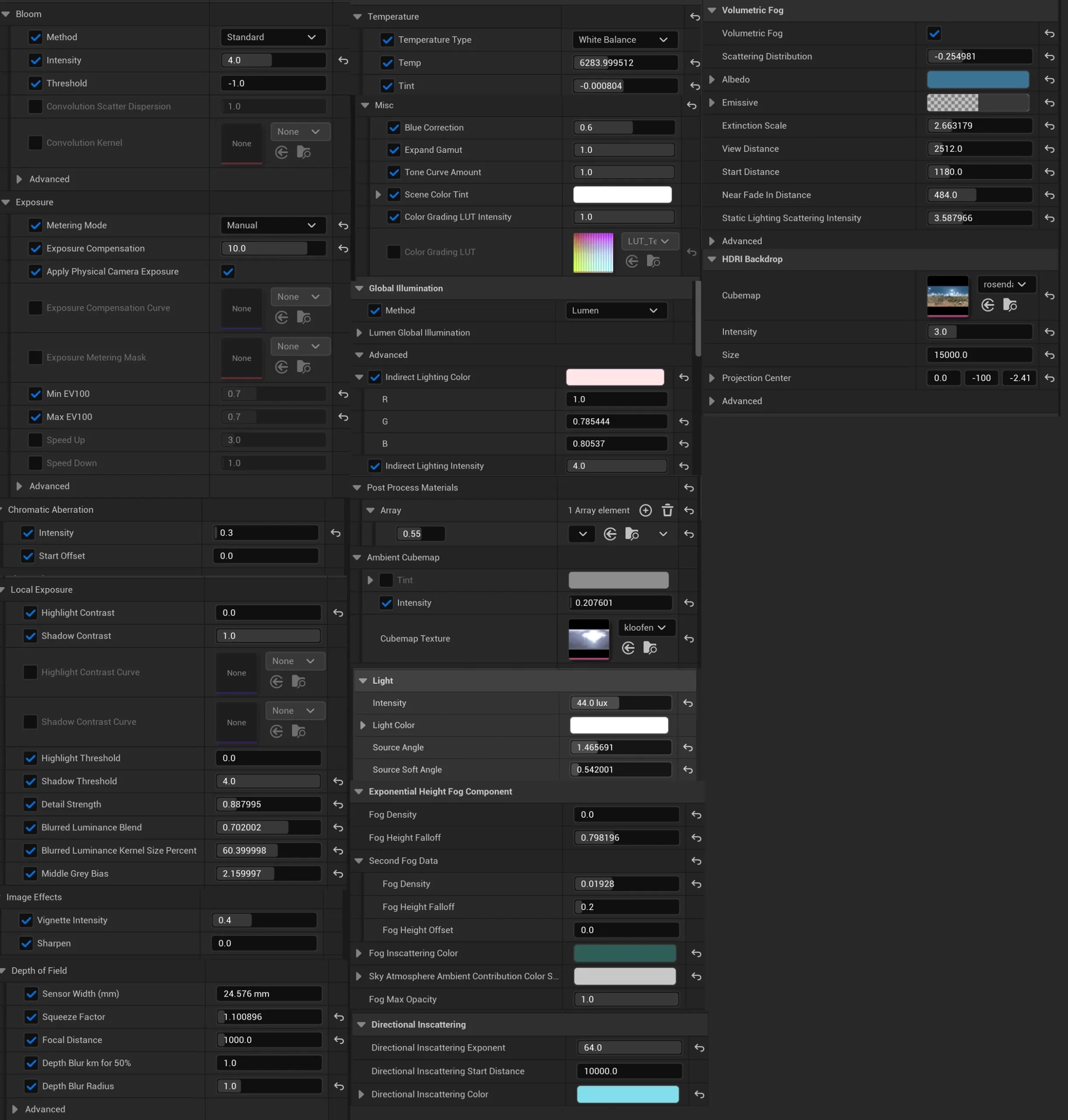Viewport: 1068px width, 1120px height.
Task: Enable Speed Up override checkbox
Action: pyautogui.click(x=35, y=440)
